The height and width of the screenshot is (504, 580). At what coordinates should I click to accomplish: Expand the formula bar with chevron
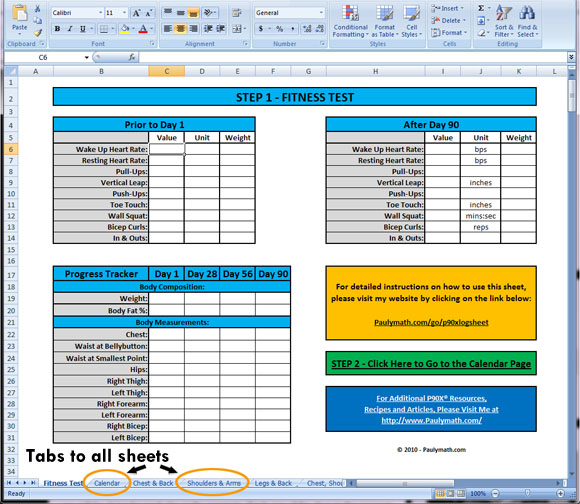point(571,57)
